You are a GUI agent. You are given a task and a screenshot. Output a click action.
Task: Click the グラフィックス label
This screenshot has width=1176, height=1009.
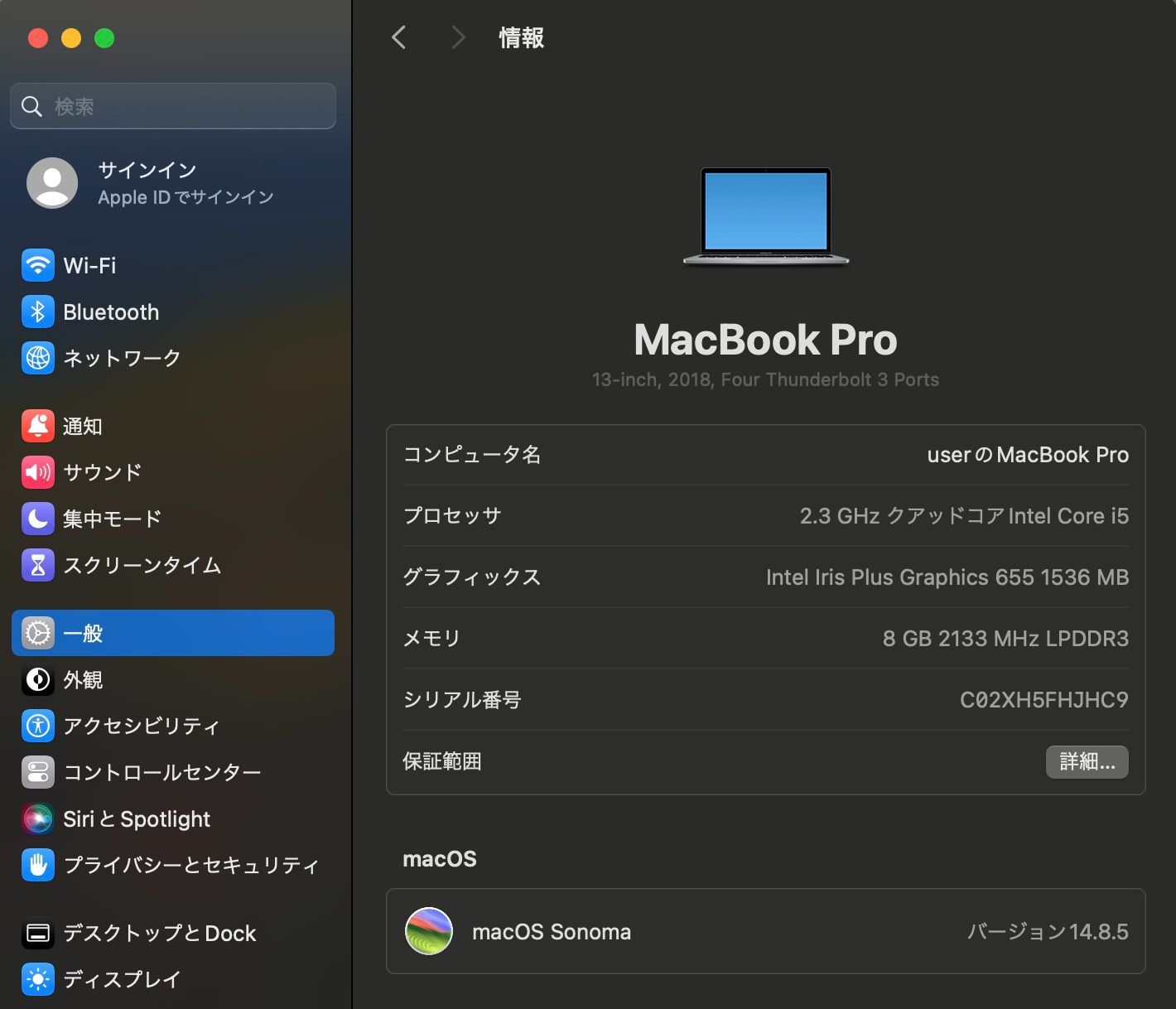click(x=472, y=577)
